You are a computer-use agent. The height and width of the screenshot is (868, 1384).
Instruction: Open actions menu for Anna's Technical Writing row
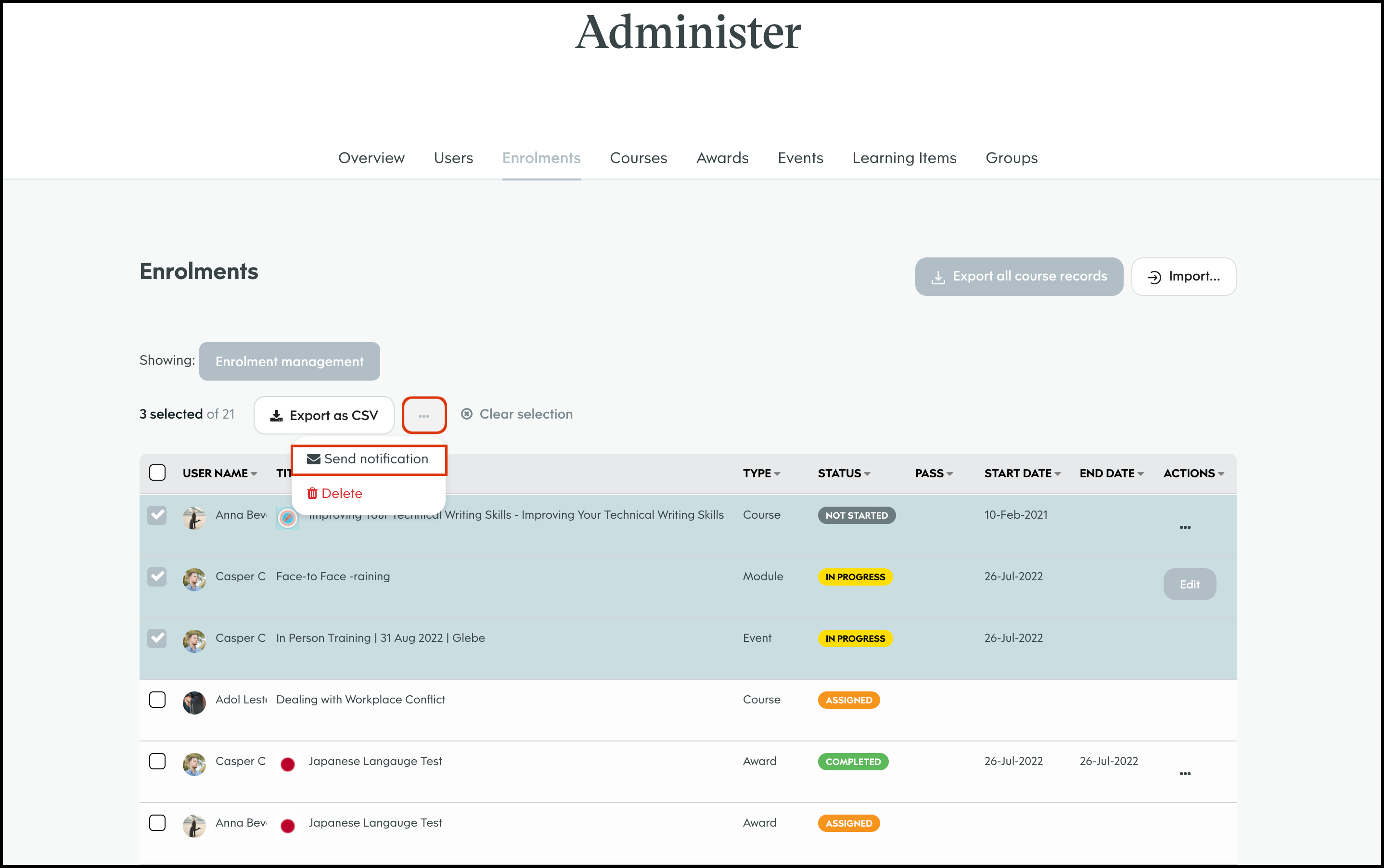tap(1184, 527)
